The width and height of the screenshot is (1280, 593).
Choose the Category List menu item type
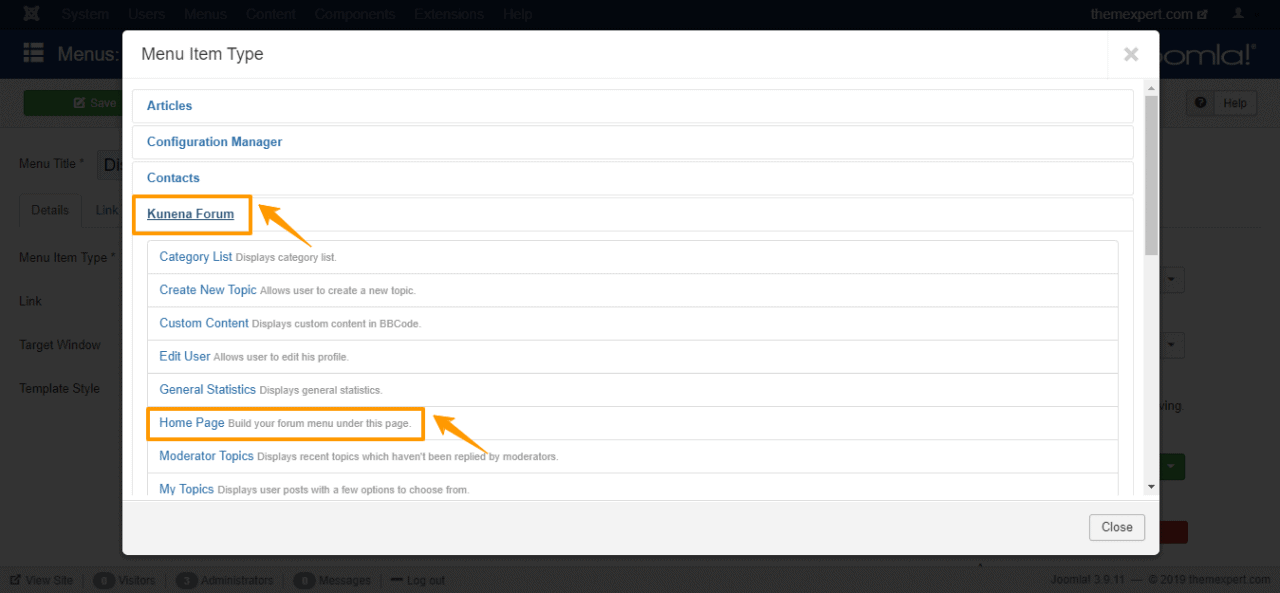[x=196, y=257]
